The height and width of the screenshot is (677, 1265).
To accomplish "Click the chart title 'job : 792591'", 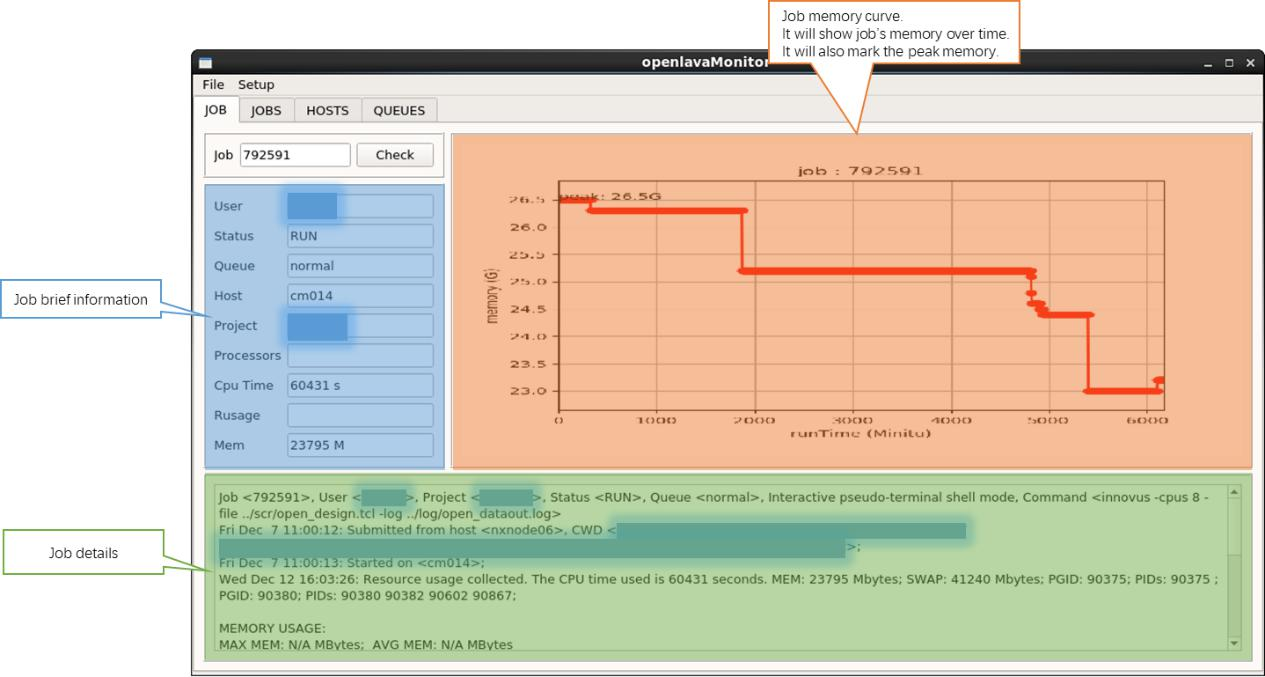I will [860, 170].
